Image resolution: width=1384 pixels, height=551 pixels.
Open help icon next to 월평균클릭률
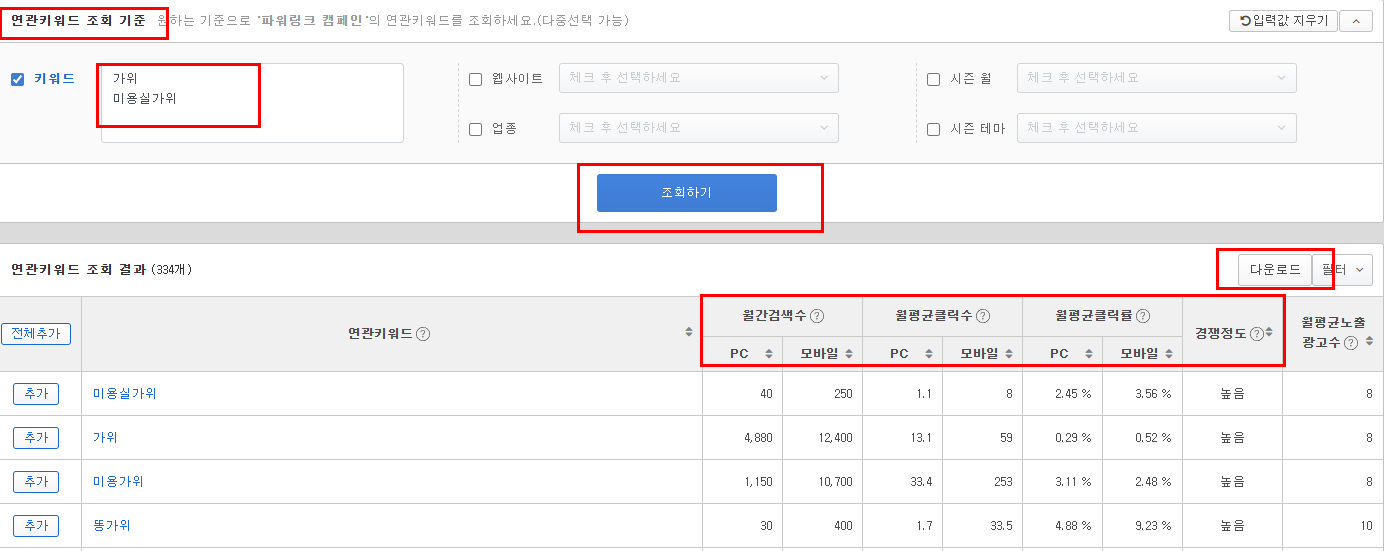pos(1143,316)
